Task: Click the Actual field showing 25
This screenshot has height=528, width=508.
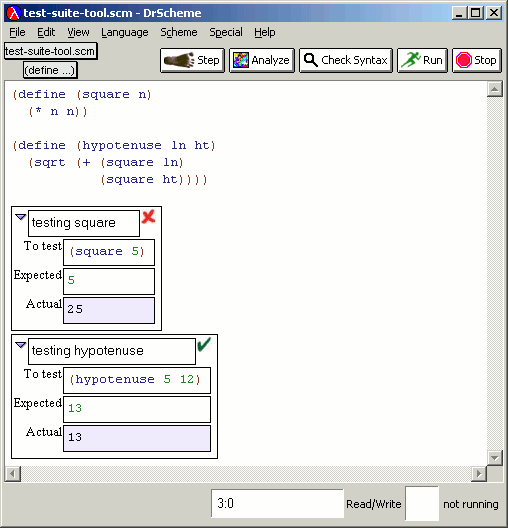Action: 109,310
